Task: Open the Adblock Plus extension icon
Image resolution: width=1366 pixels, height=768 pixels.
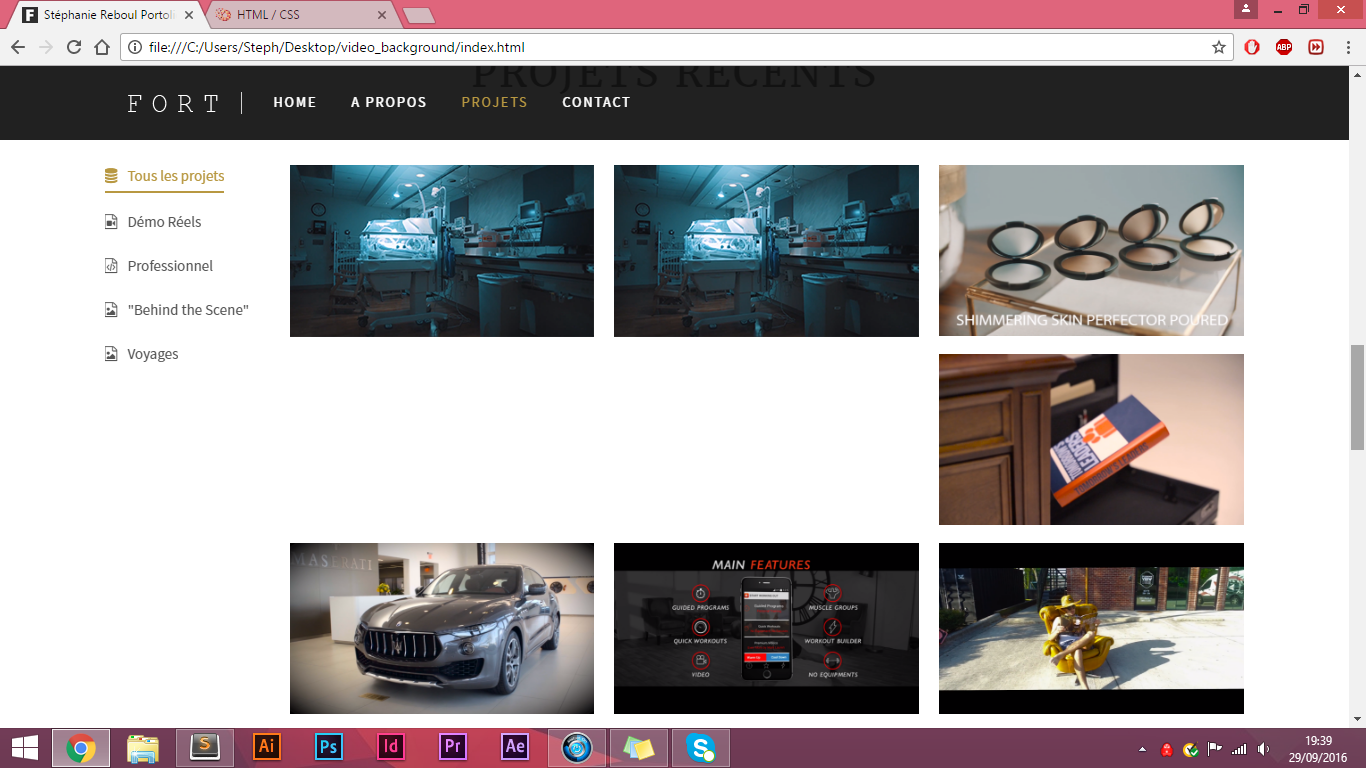Action: coord(1284,47)
